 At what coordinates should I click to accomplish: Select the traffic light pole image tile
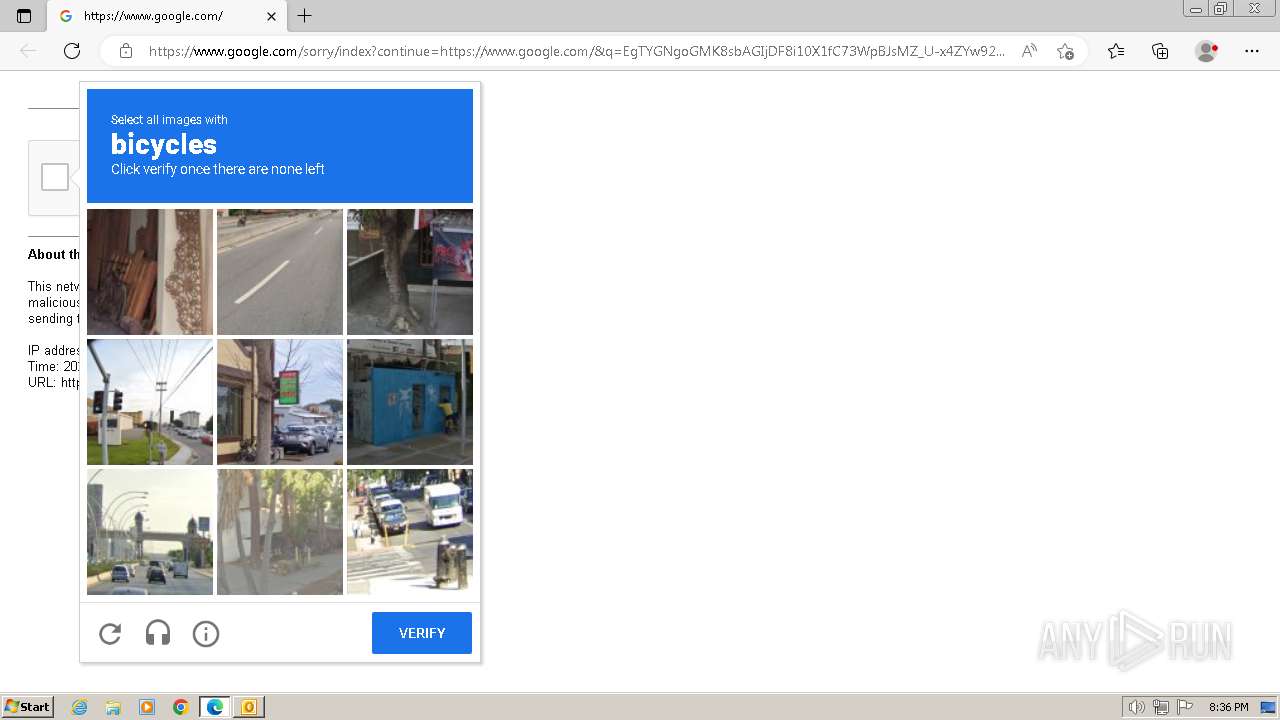(x=150, y=402)
